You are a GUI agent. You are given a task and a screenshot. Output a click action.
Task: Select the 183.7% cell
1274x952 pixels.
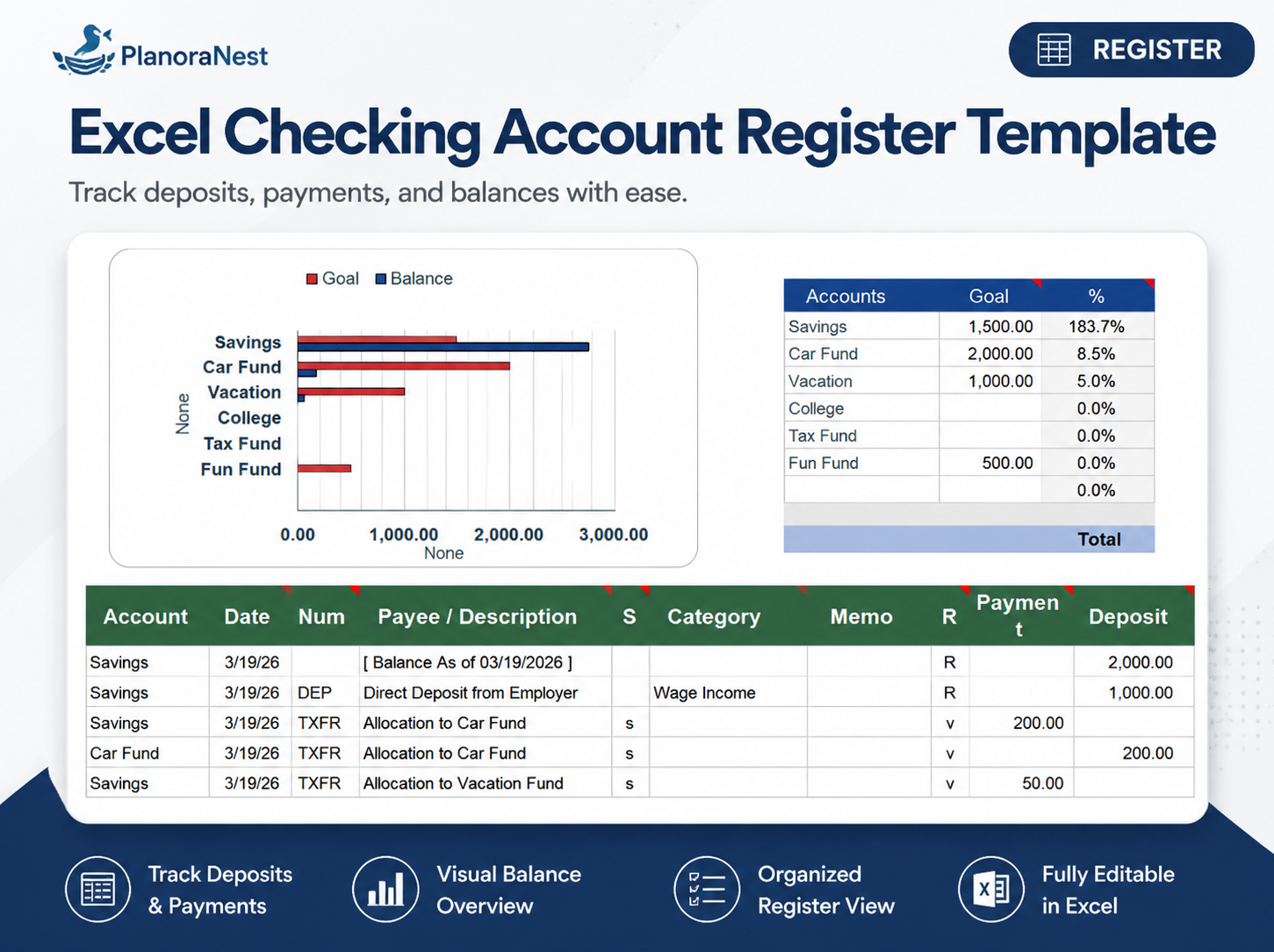(x=1097, y=326)
